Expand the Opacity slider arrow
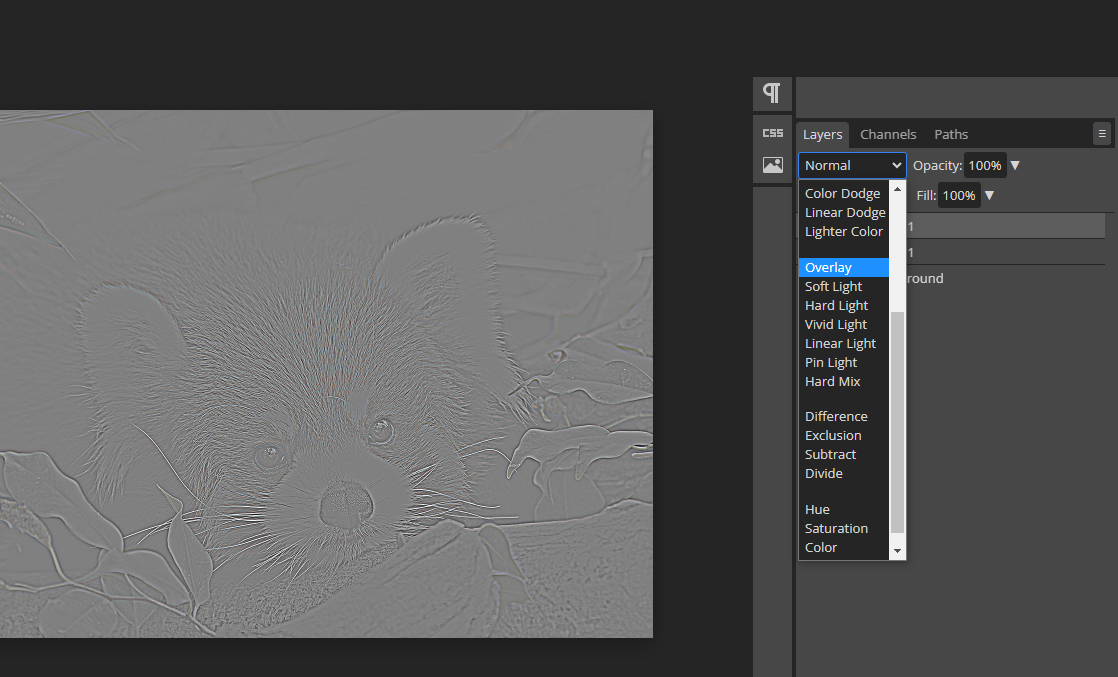The width and height of the screenshot is (1118, 677). point(1016,165)
